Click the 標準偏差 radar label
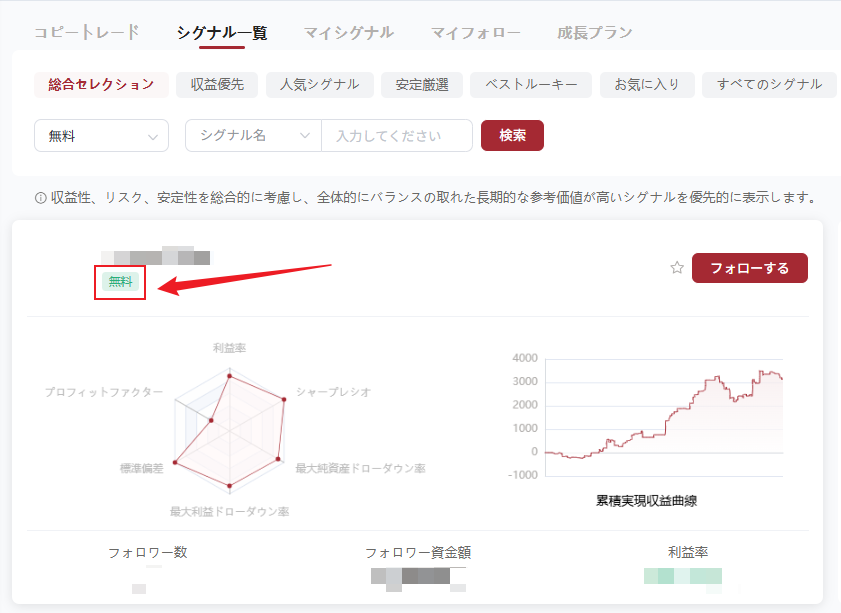The width and height of the screenshot is (841, 613). click(142, 468)
